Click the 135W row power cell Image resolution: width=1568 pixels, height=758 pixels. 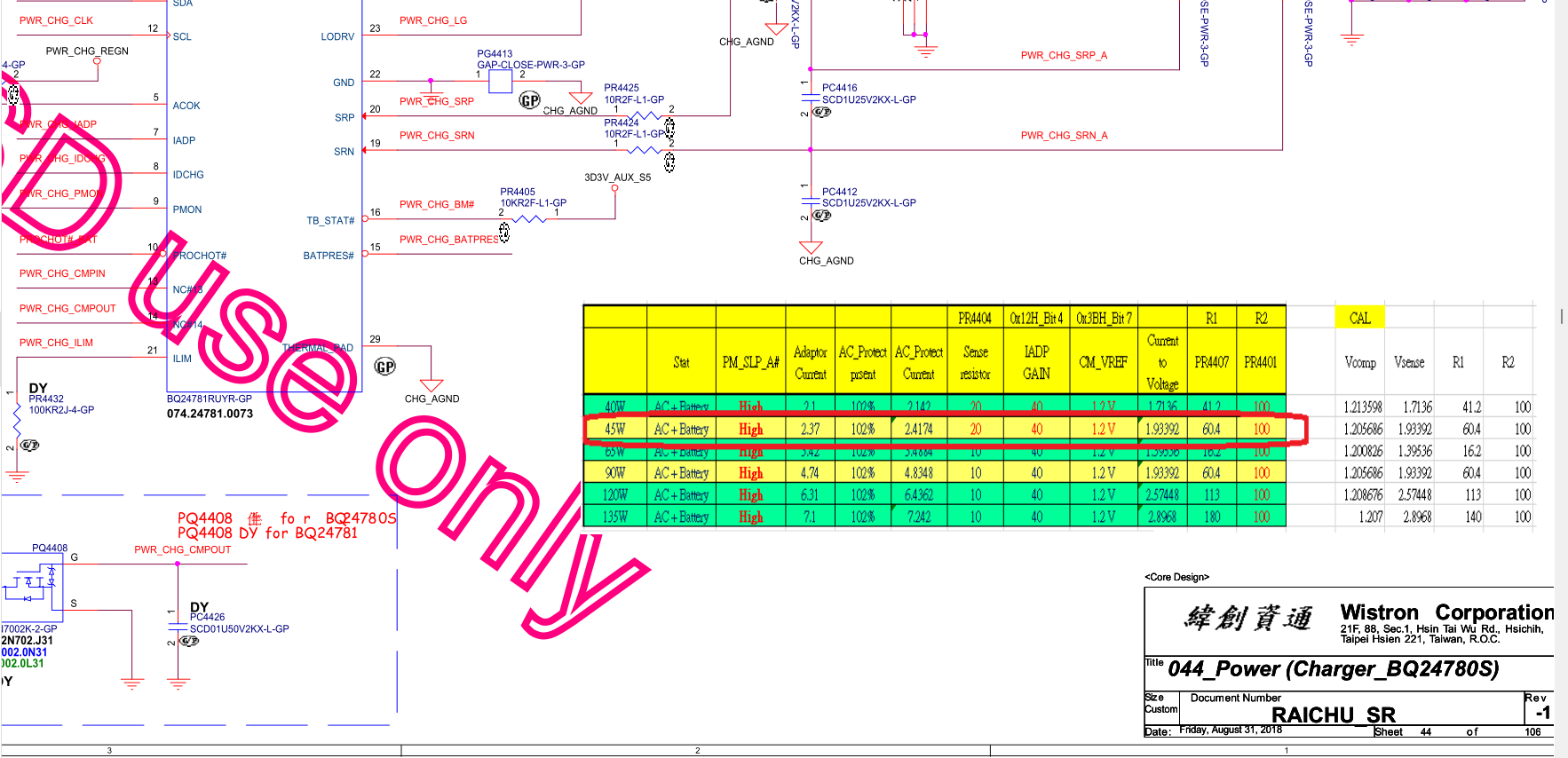(x=614, y=517)
